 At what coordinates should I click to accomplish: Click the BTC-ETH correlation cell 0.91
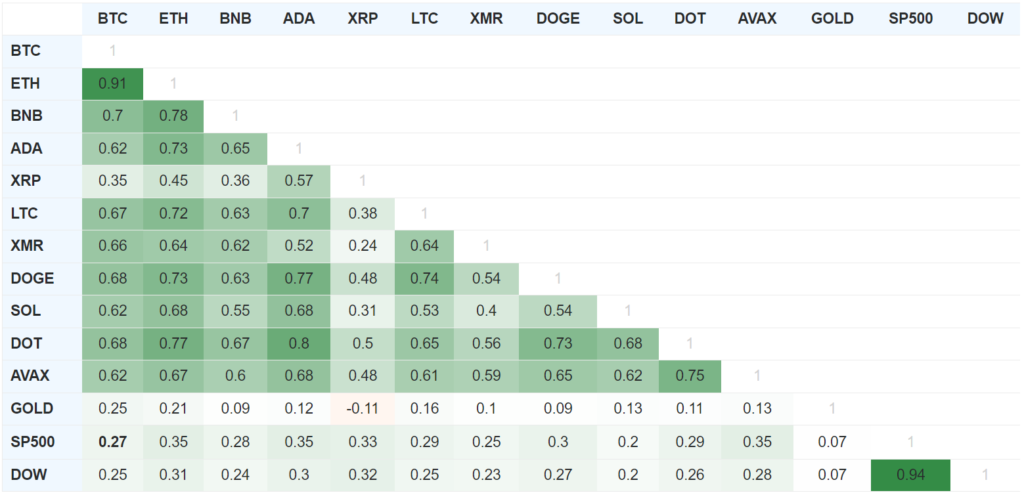(x=112, y=84)
